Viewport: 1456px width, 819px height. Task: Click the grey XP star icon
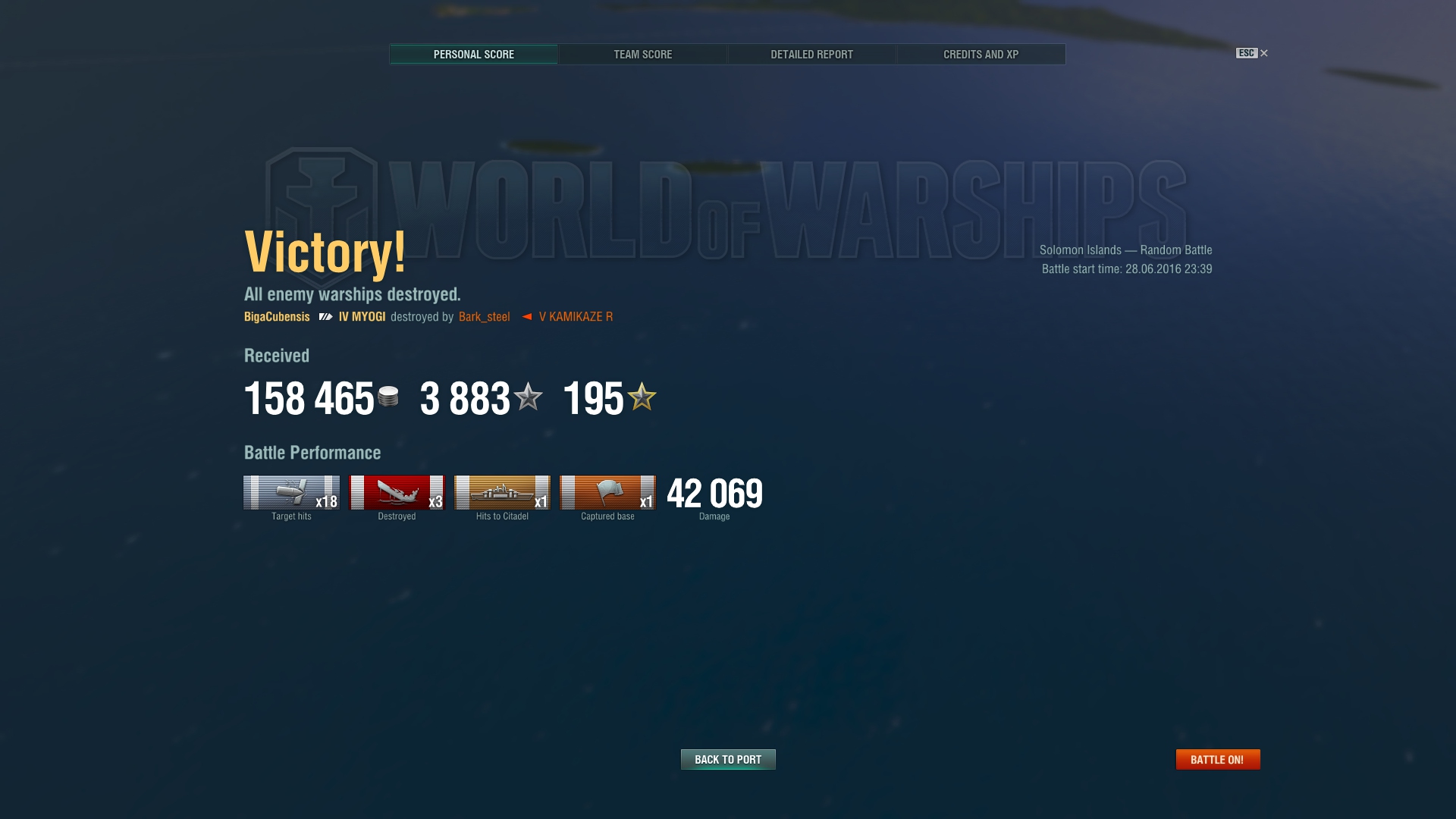click(x=528, y=397)
